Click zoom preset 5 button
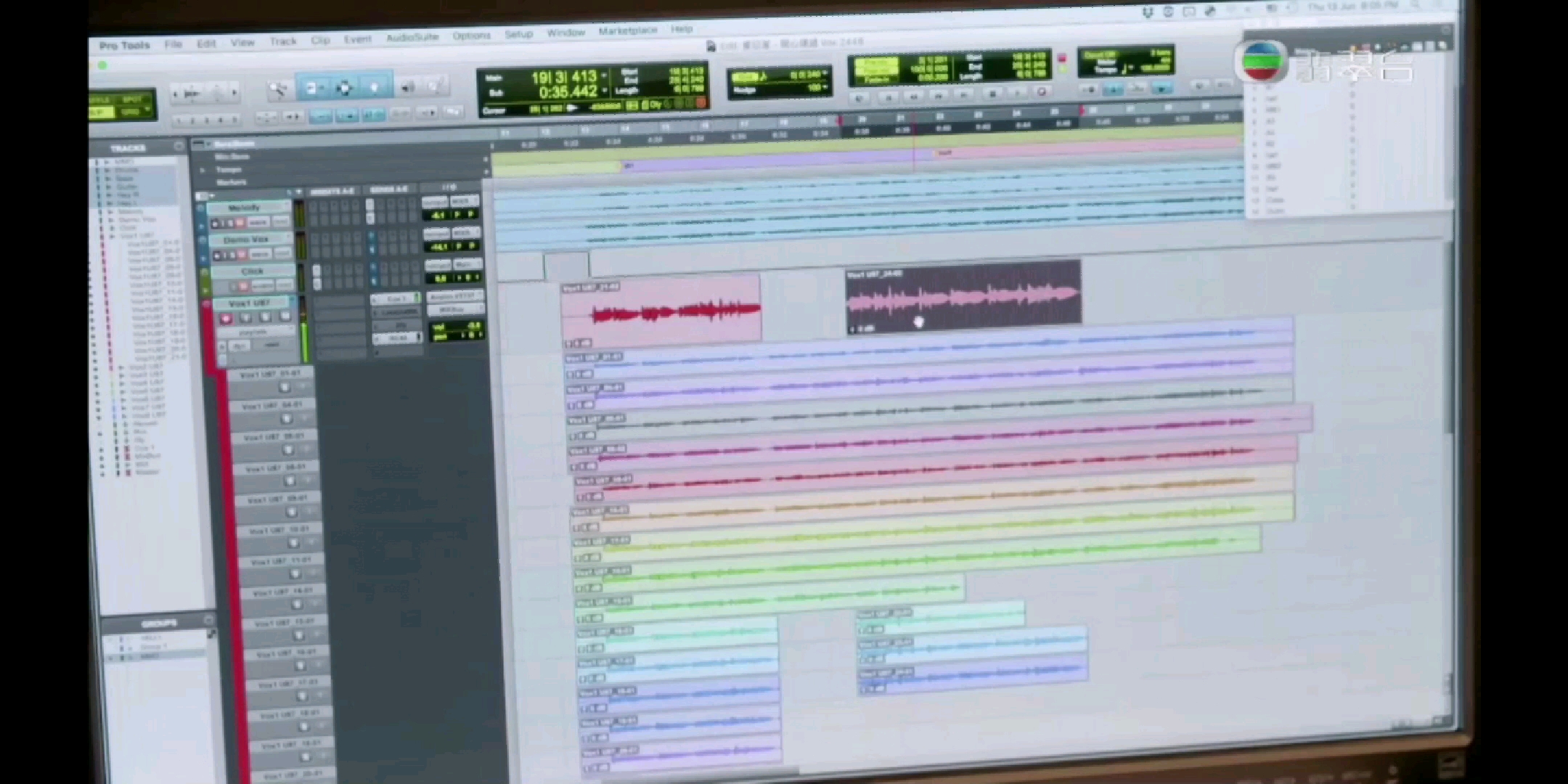 pyautogui.click(x=234, y=119)
